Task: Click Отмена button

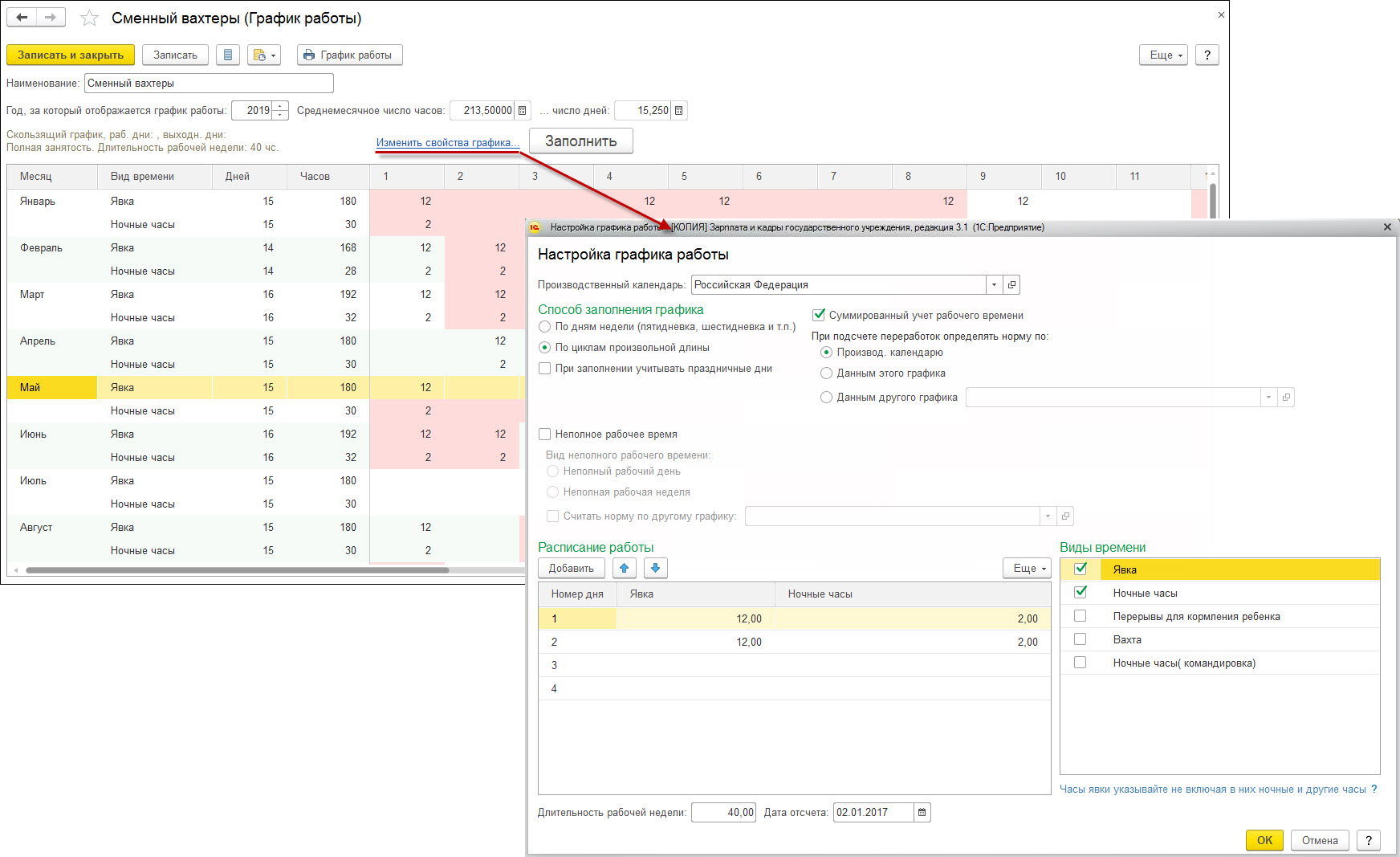Action: 1320,840
